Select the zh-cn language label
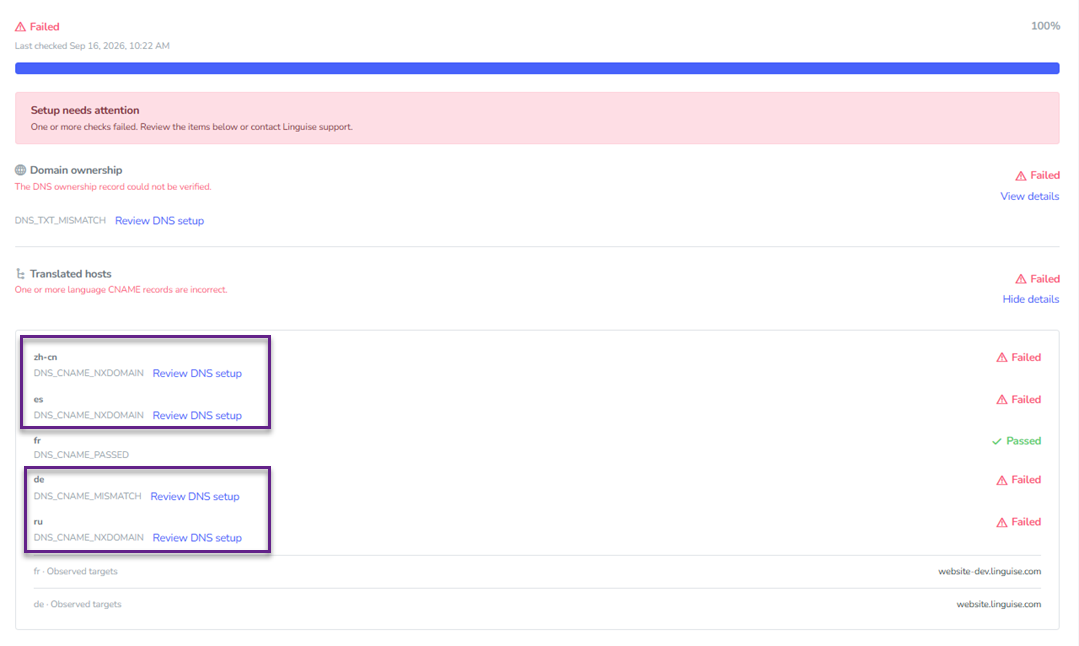1079x646 pixels. (x=45, y=357)
